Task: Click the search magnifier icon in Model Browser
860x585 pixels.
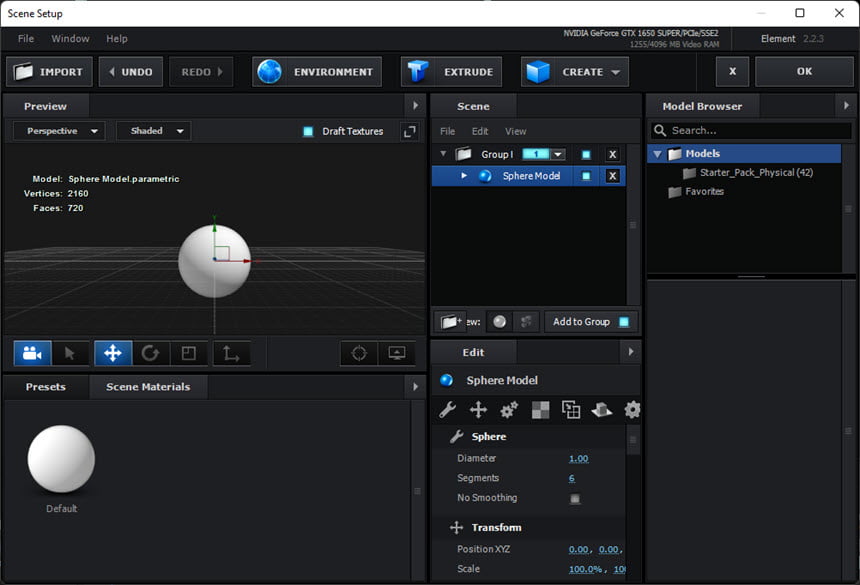Action: tap(660, 130)
